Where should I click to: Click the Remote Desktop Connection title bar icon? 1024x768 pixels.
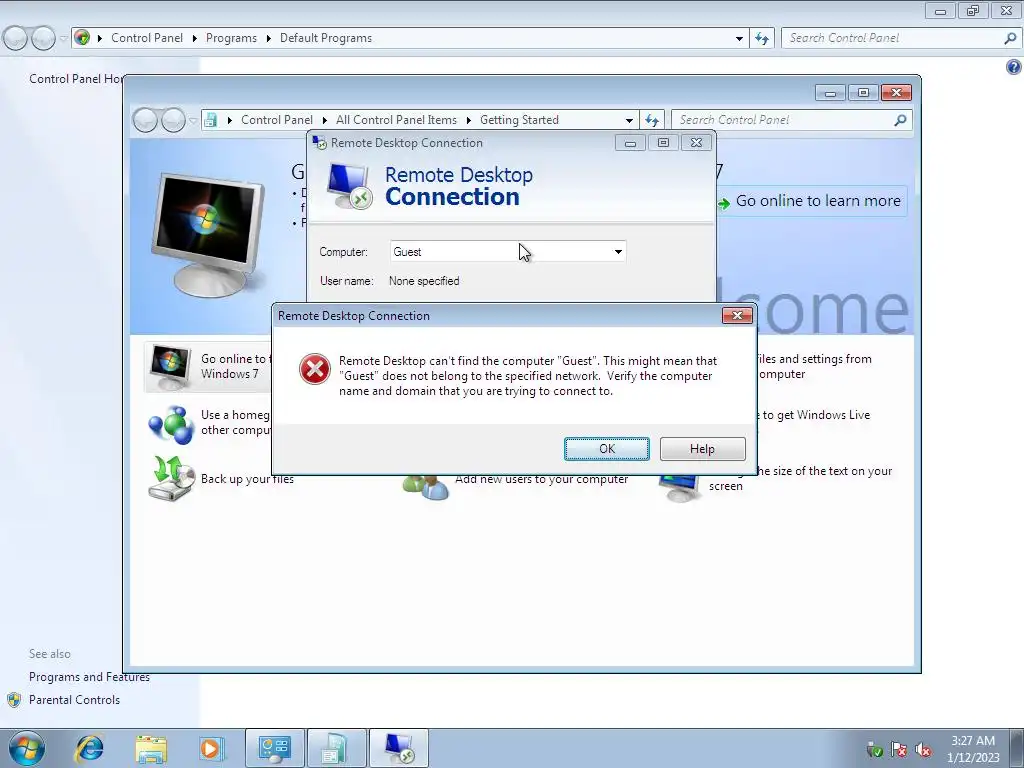(x=319, y=142)
